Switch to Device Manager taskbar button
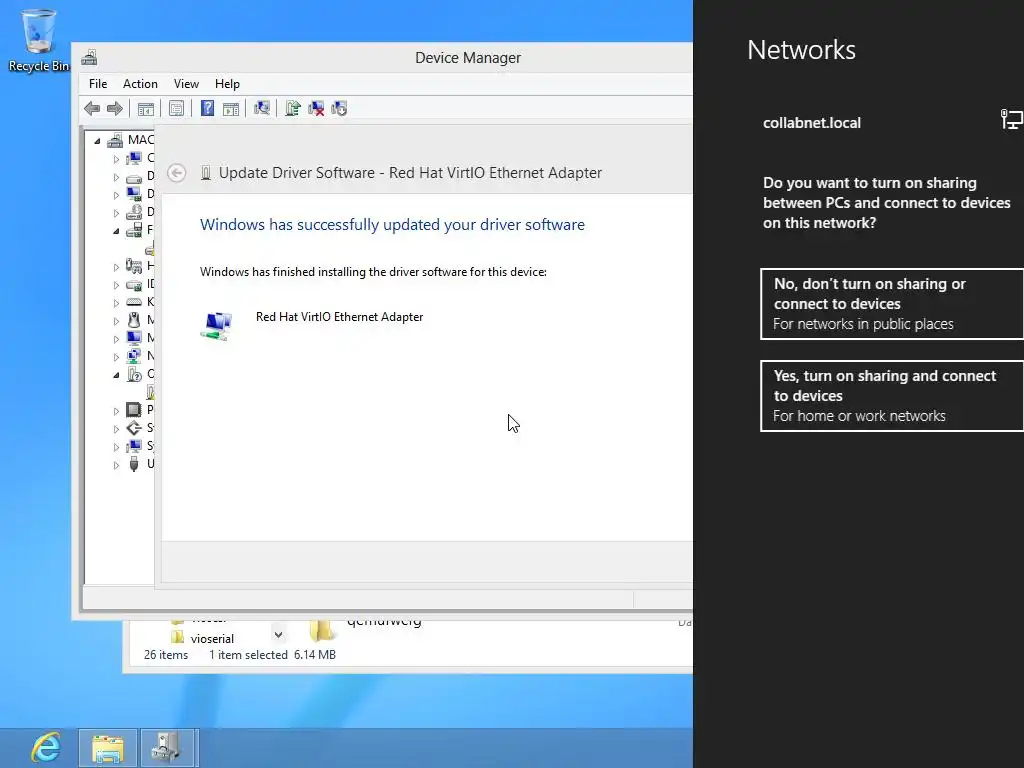This screenshot has width=1024, height=768. click(x=167, y=748)
